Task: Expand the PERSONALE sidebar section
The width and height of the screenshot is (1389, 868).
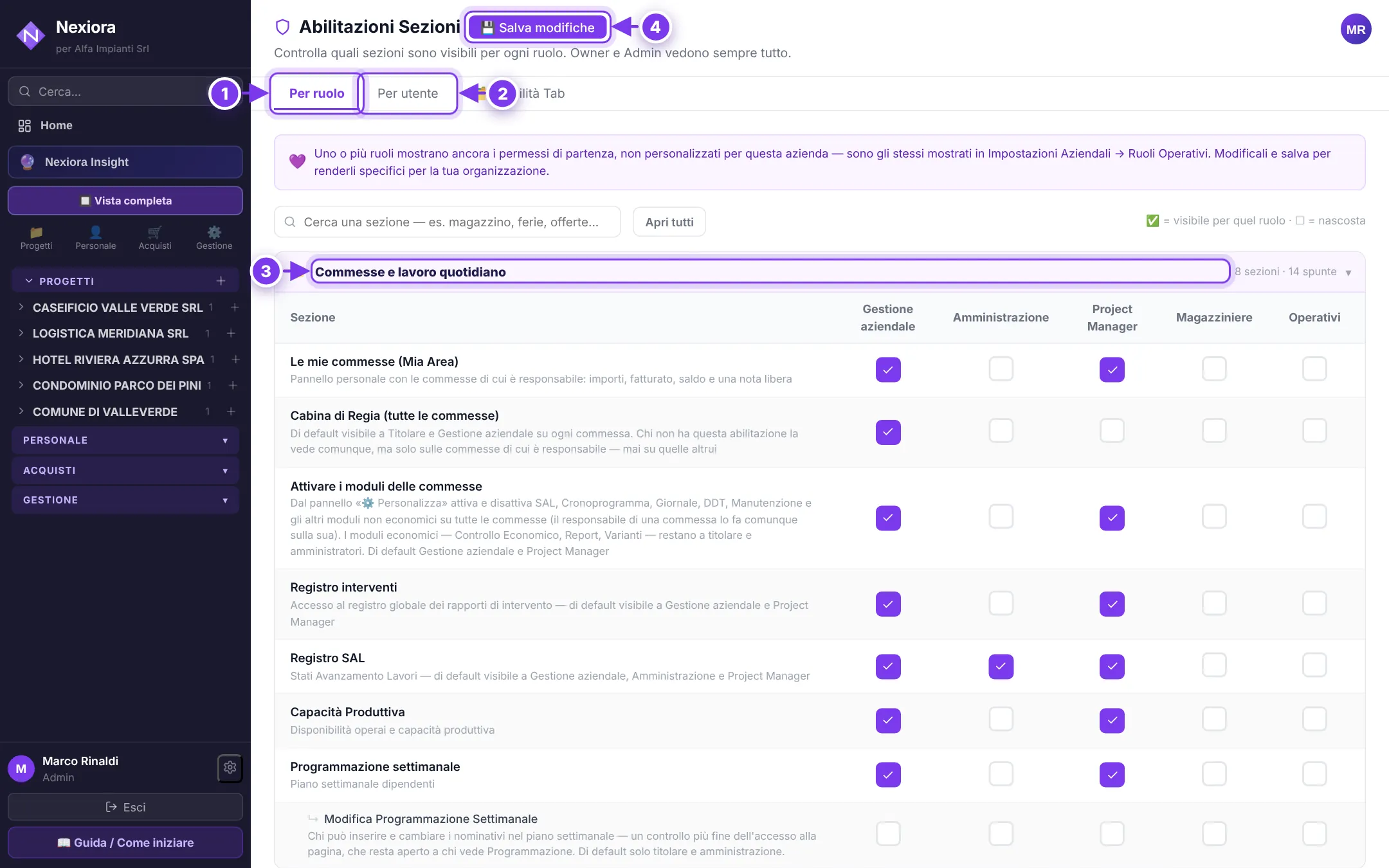Action: click(x=125, y=440)
